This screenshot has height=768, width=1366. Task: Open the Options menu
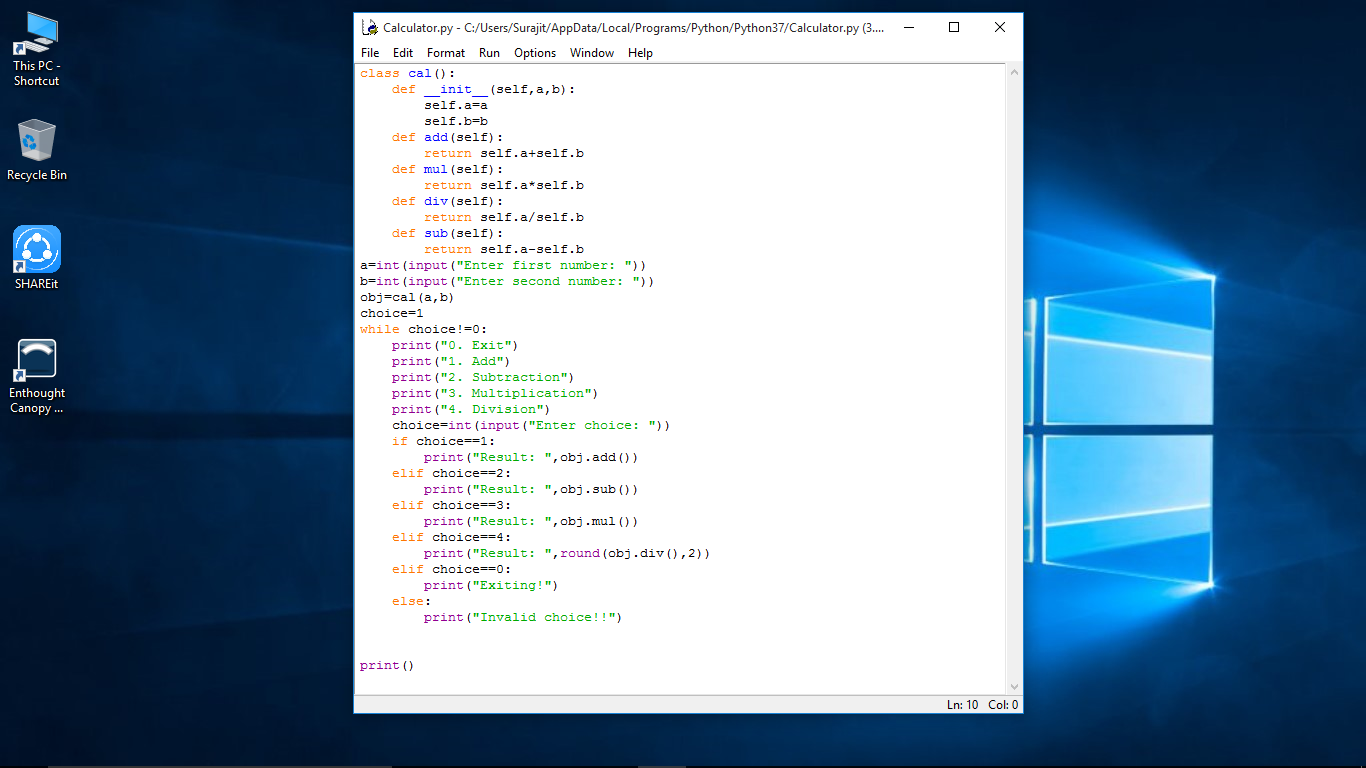click(535, 53)
